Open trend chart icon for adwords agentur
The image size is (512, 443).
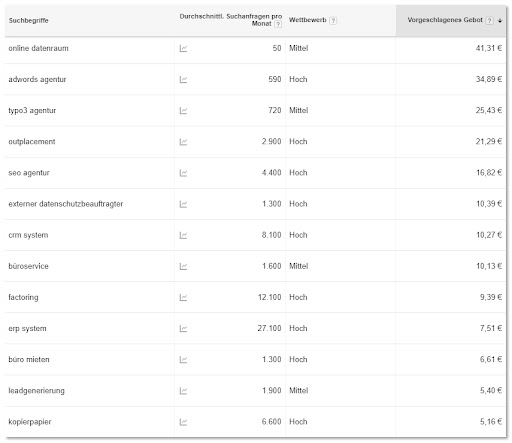click(183, 80)
